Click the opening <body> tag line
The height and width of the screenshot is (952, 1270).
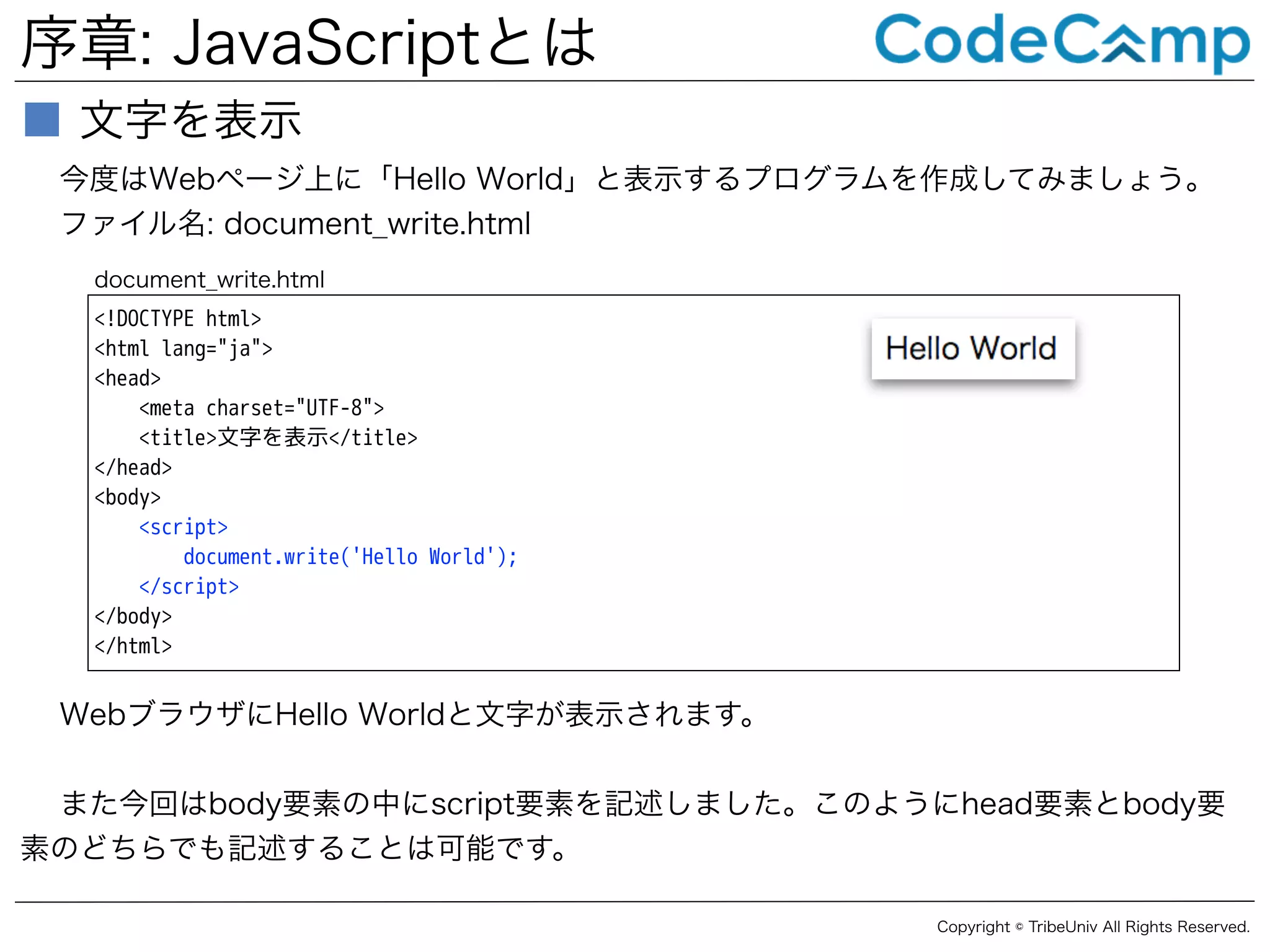click(x=128, y=497)
